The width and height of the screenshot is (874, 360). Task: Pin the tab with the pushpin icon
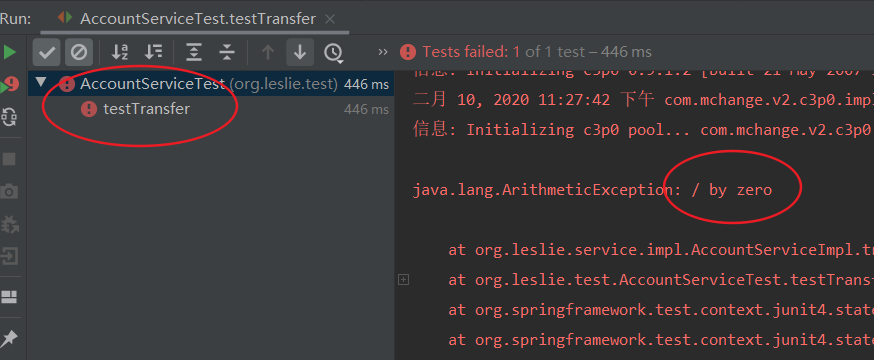point(9,338)
